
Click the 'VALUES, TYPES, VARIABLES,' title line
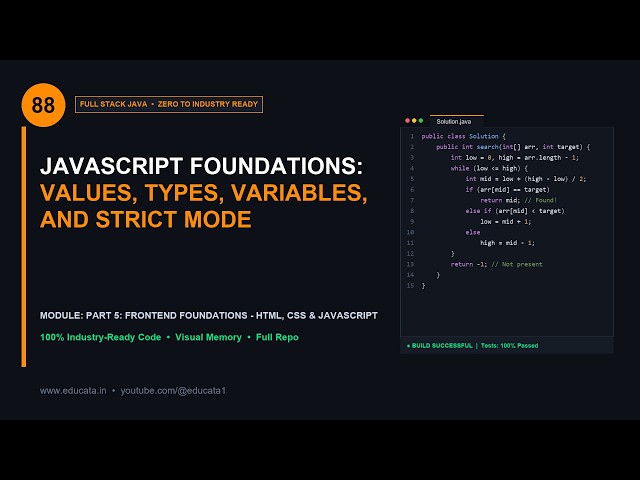pyautogui.click(x=204, y=192)
